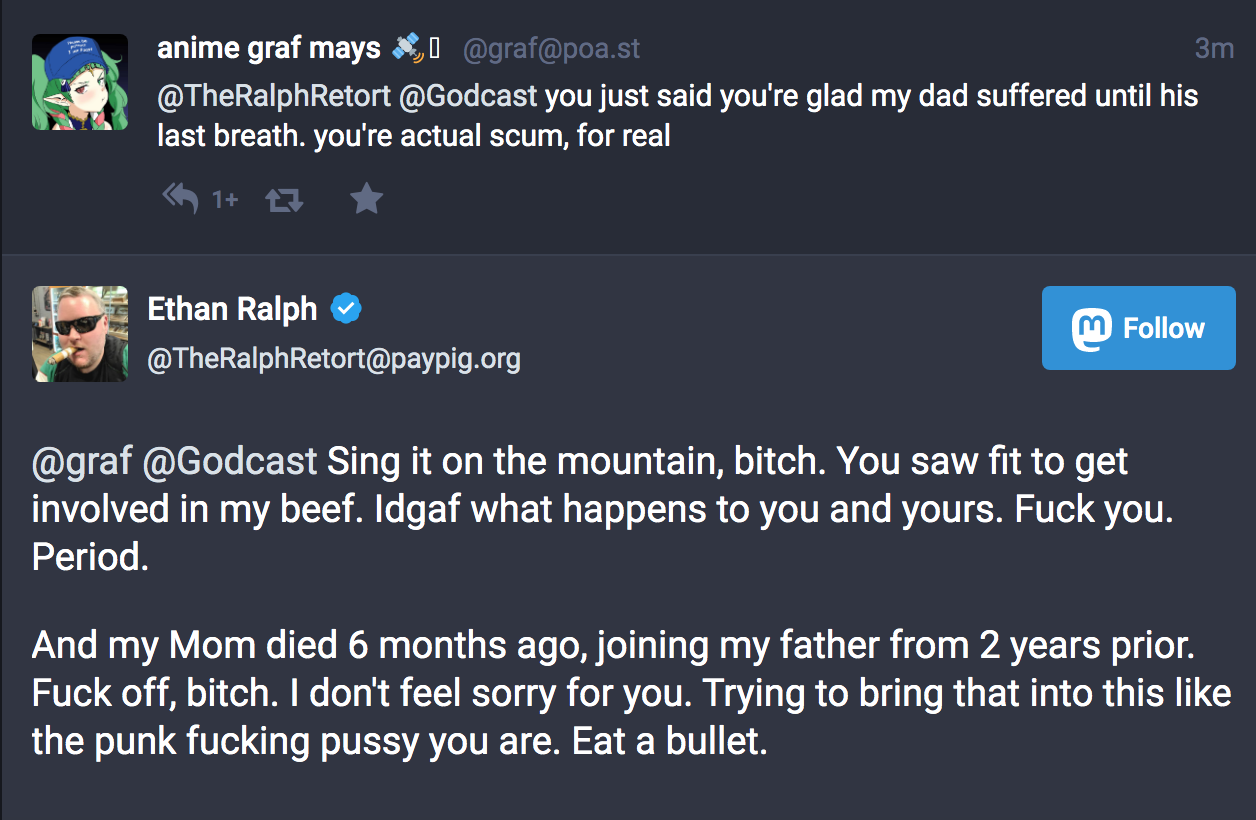Image resolution: width=1256 pixels, height=820 pixels.
Task: Follow Ethan Ralph's account
Action: pos(1139,328)
